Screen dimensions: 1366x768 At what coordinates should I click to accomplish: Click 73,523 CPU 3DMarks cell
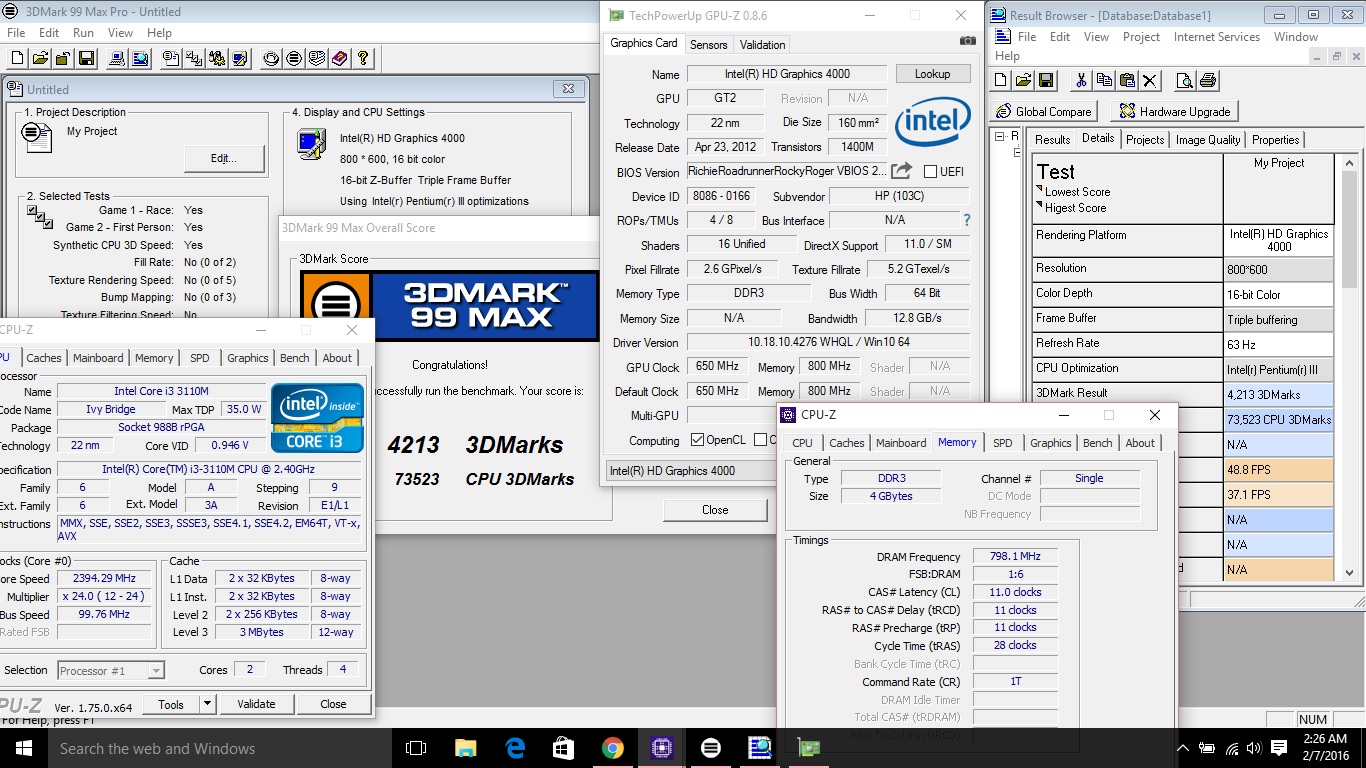point(1279,420)
